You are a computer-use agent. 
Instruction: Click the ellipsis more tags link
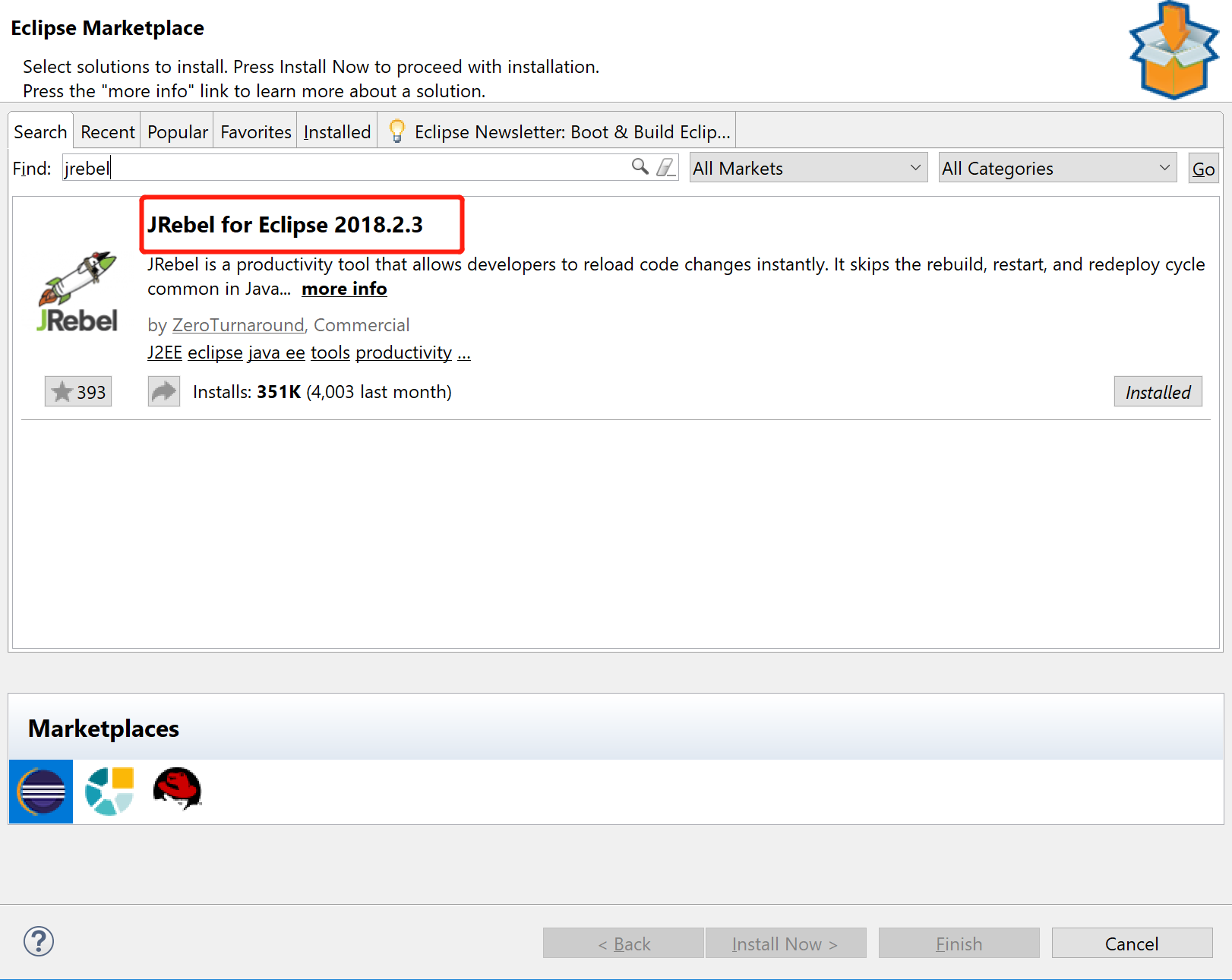[x=464, y=352]
